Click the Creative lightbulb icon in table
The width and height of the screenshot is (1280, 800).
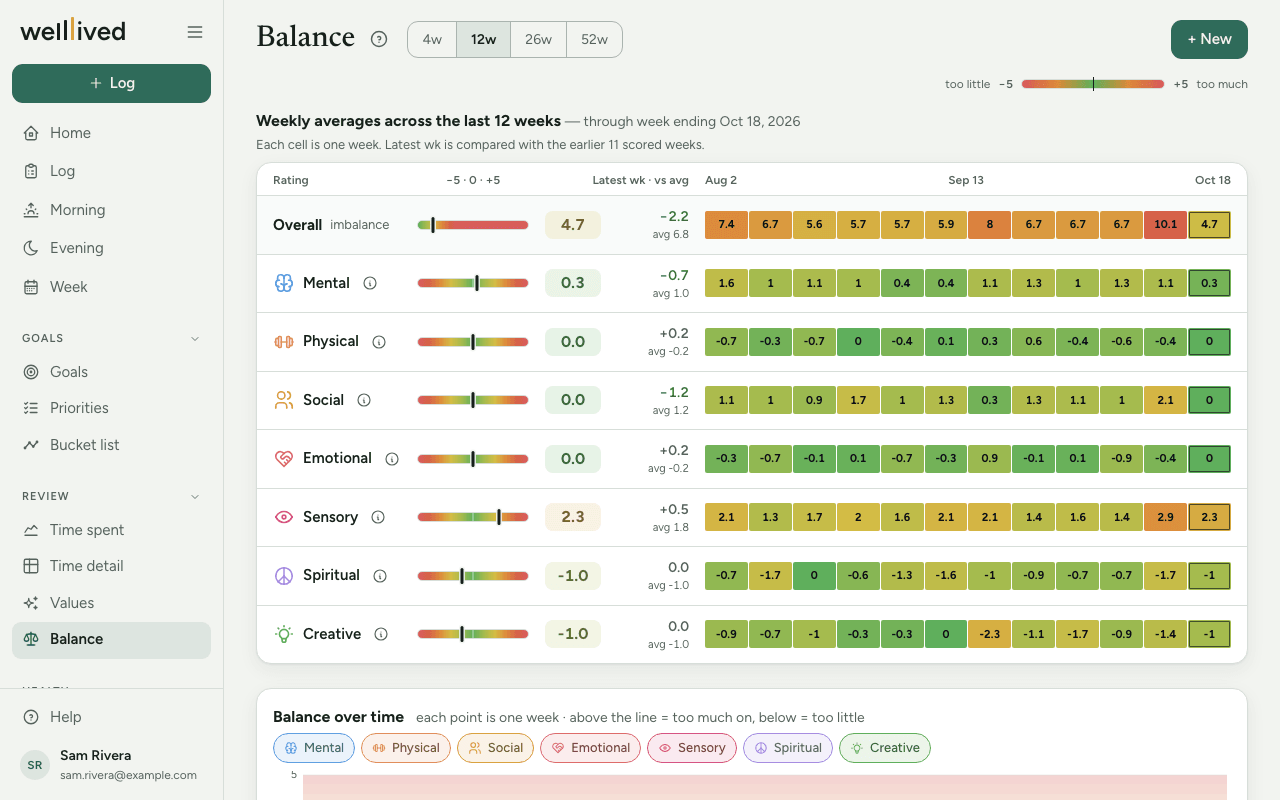click(284, 634)
